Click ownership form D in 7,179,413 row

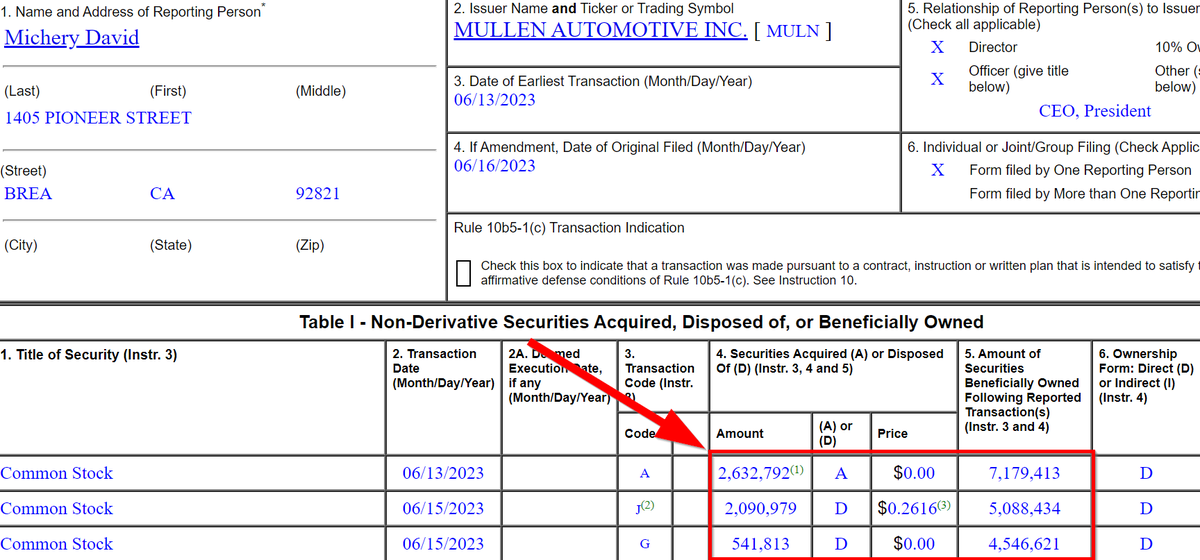point(1146,473)
